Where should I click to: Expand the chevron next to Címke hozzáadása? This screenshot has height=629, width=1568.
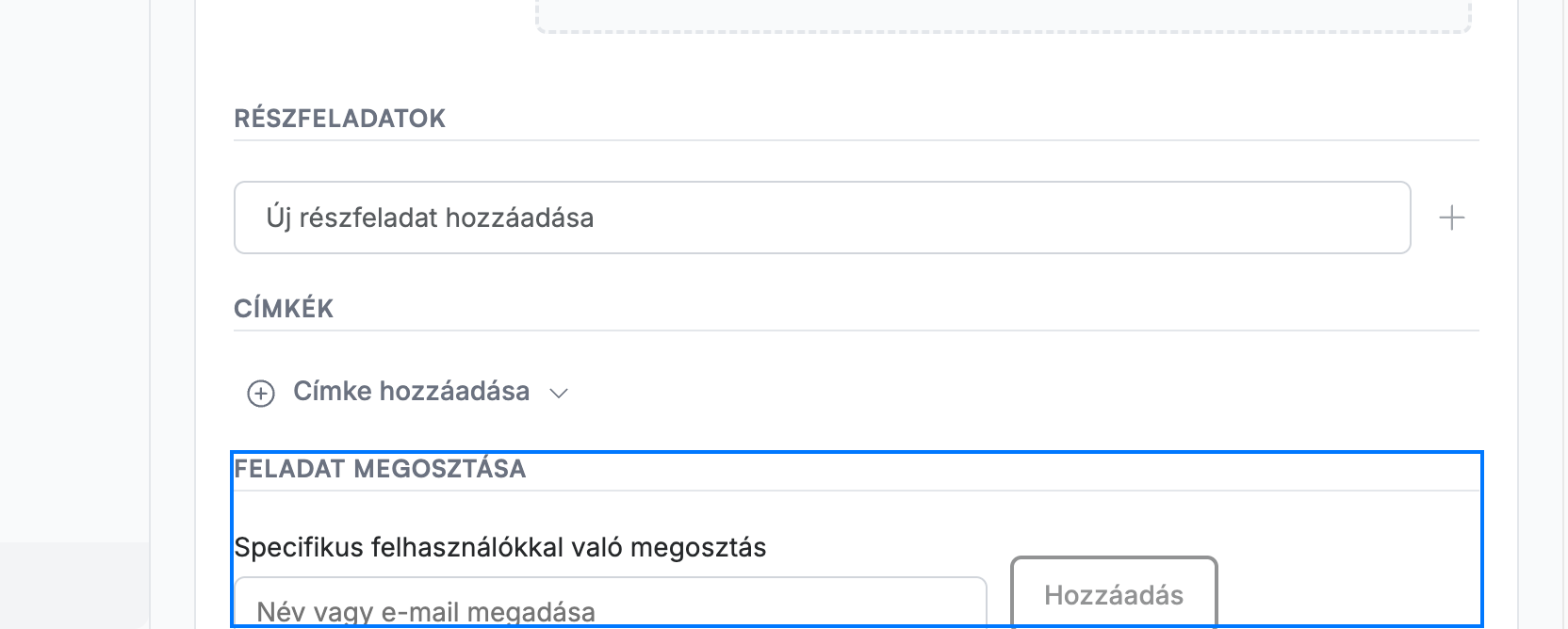pos(559,394)
